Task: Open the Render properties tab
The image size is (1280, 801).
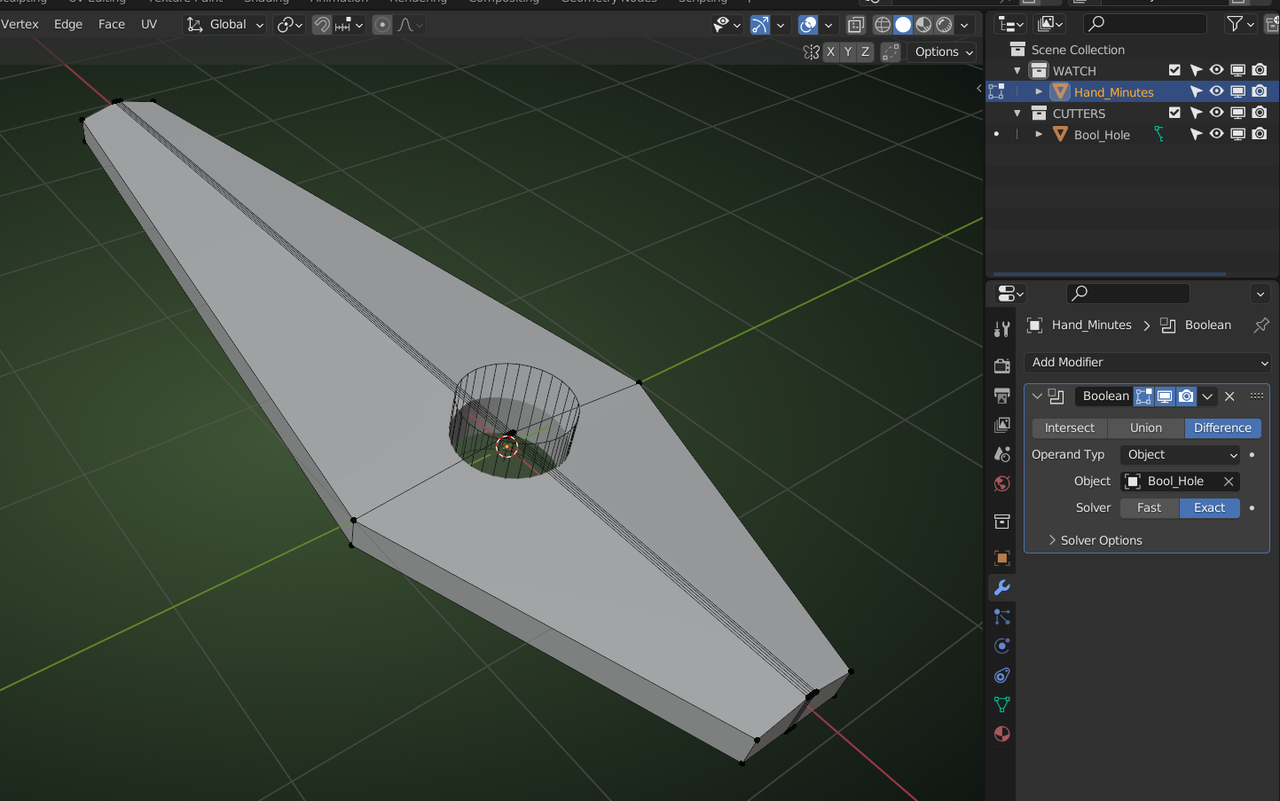Action: 1002,366
